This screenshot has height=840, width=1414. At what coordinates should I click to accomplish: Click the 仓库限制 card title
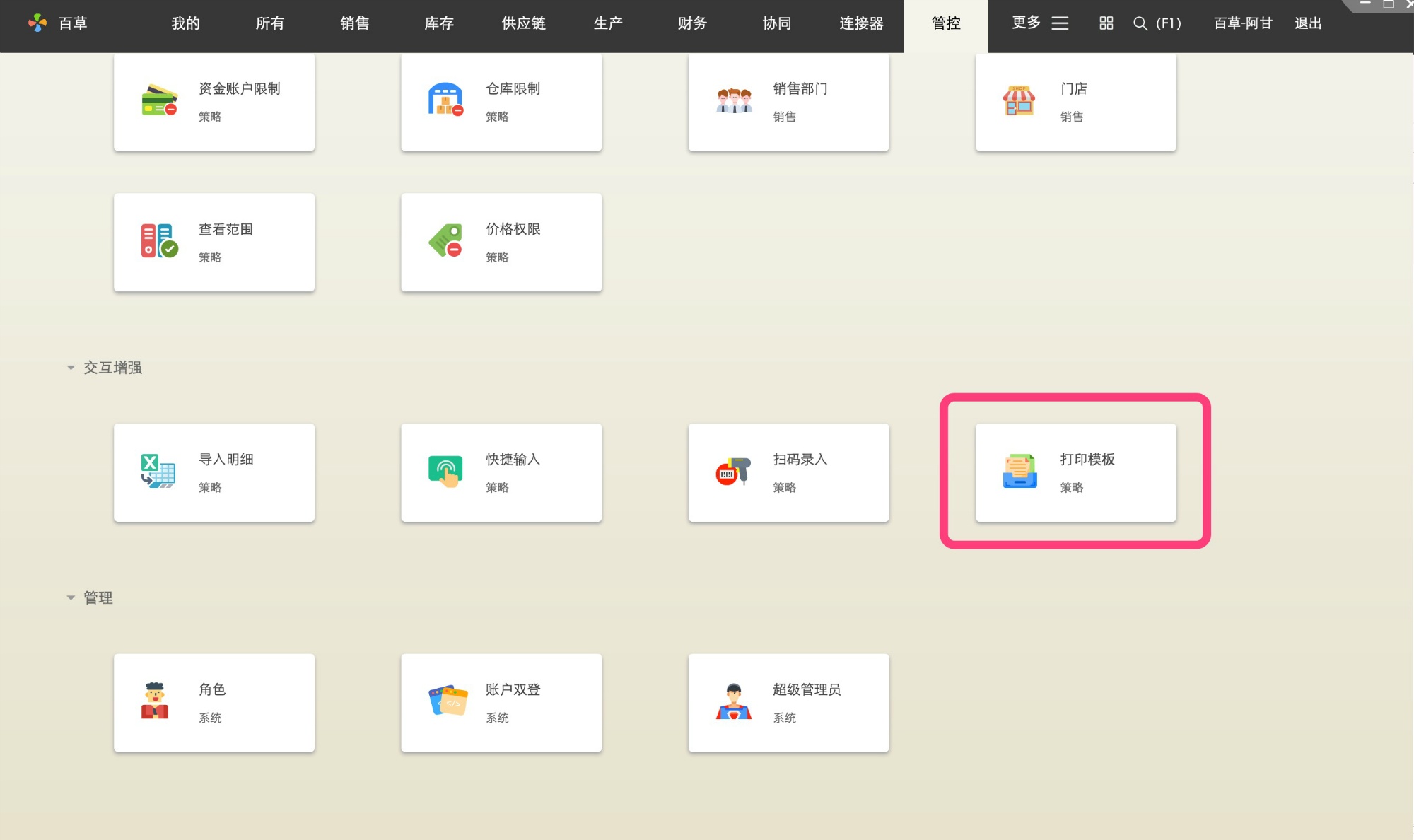pyautogui.click(x=513, y=88)
